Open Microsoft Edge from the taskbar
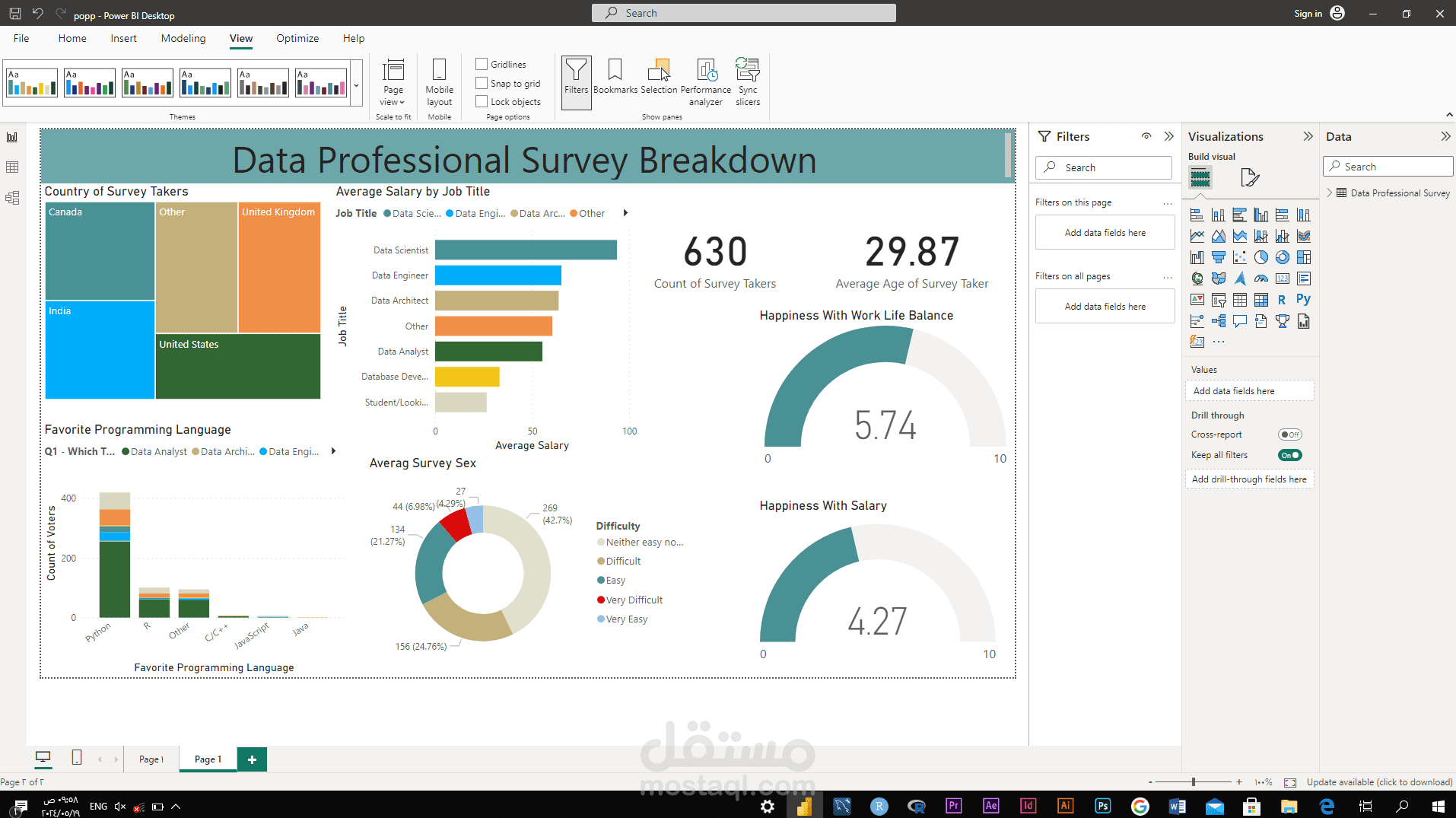 [1327, 806]
